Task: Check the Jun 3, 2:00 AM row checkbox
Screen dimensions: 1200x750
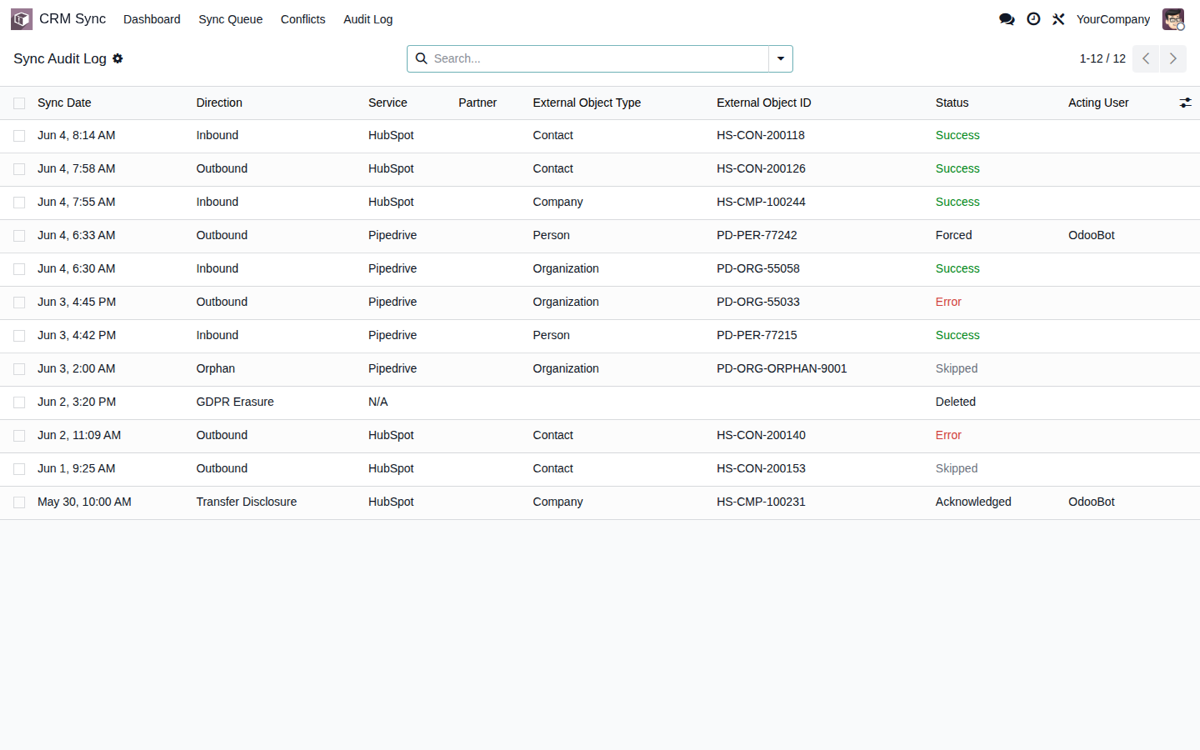Action: pos(19,369)
